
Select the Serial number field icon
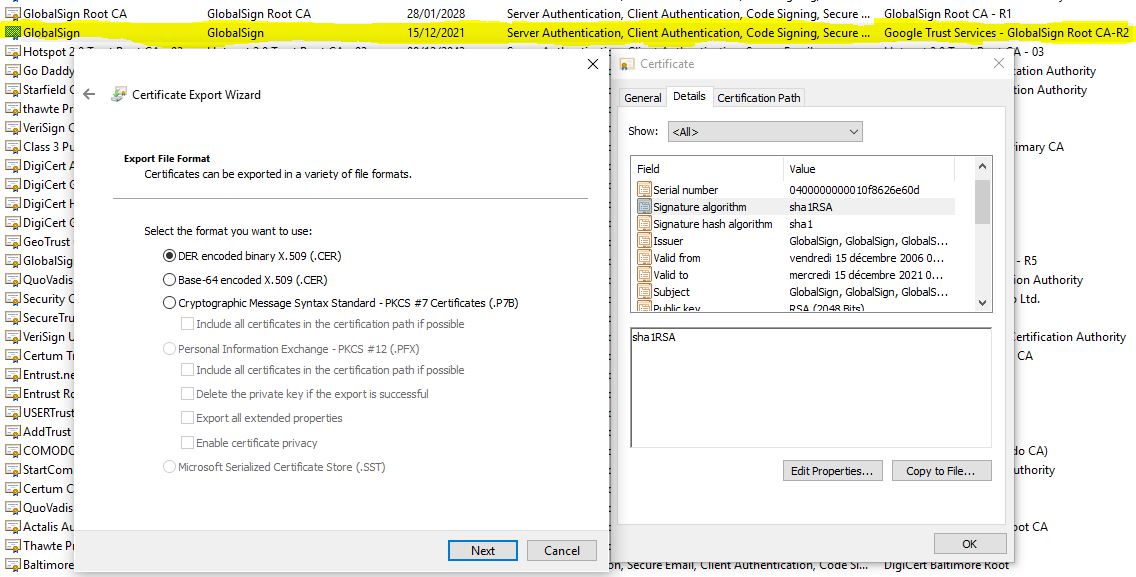point(644,190)
